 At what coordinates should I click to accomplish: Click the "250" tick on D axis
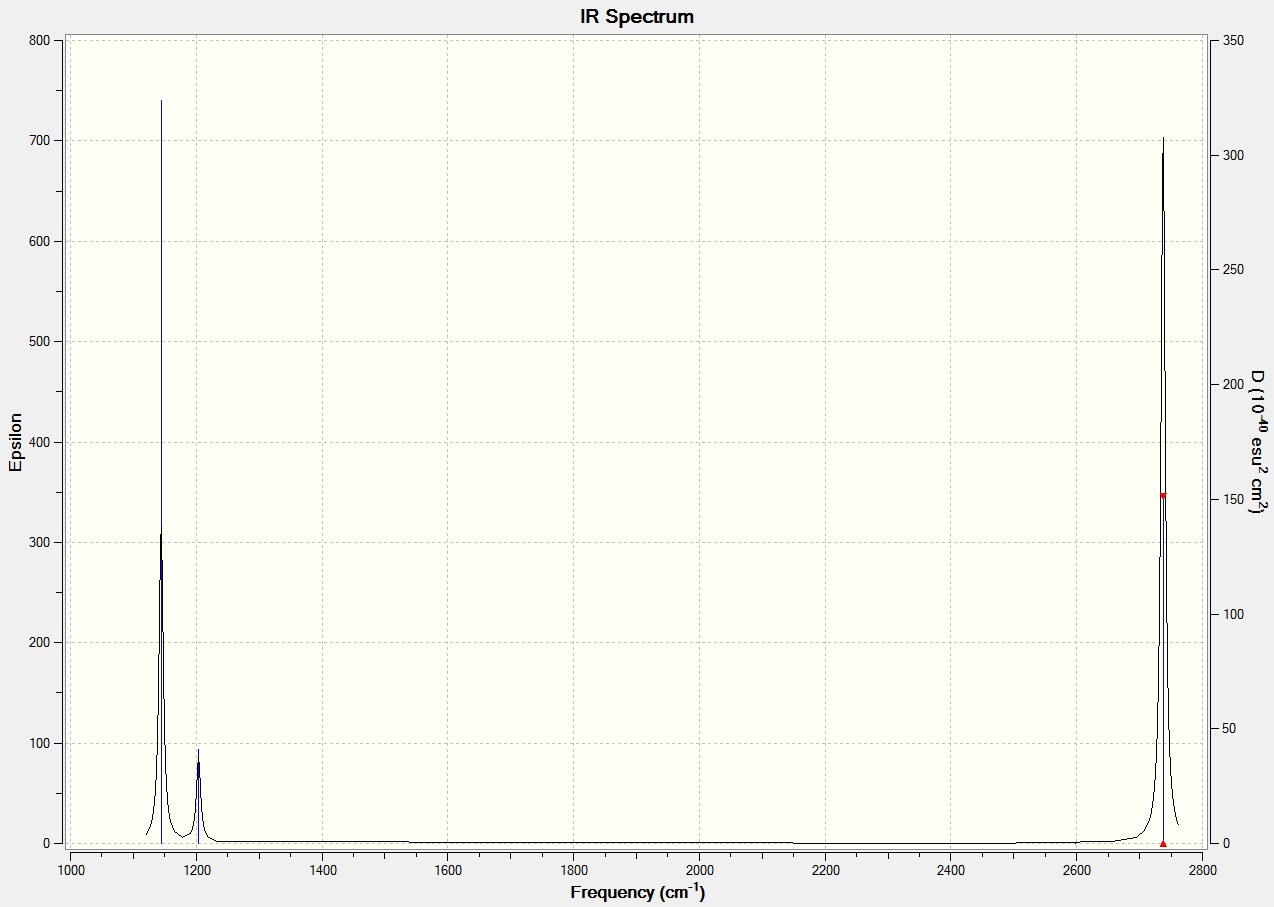[1233, 269]
